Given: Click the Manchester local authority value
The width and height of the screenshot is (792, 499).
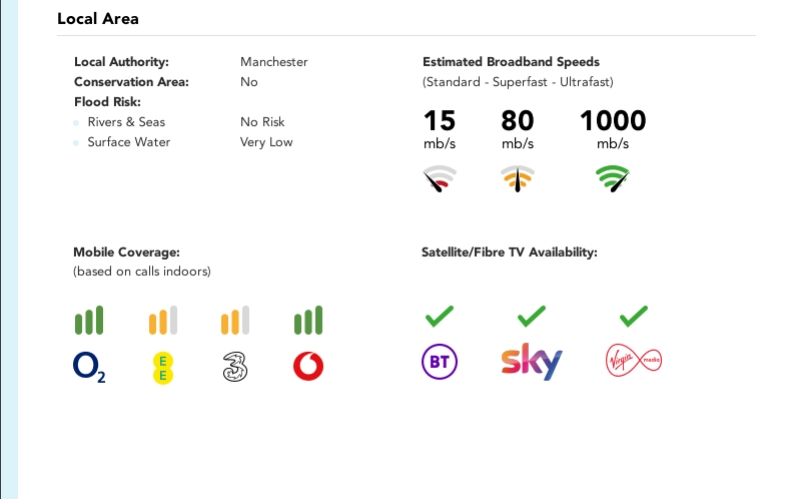Looking at the screenshot, I should click(x=274, y=62).
